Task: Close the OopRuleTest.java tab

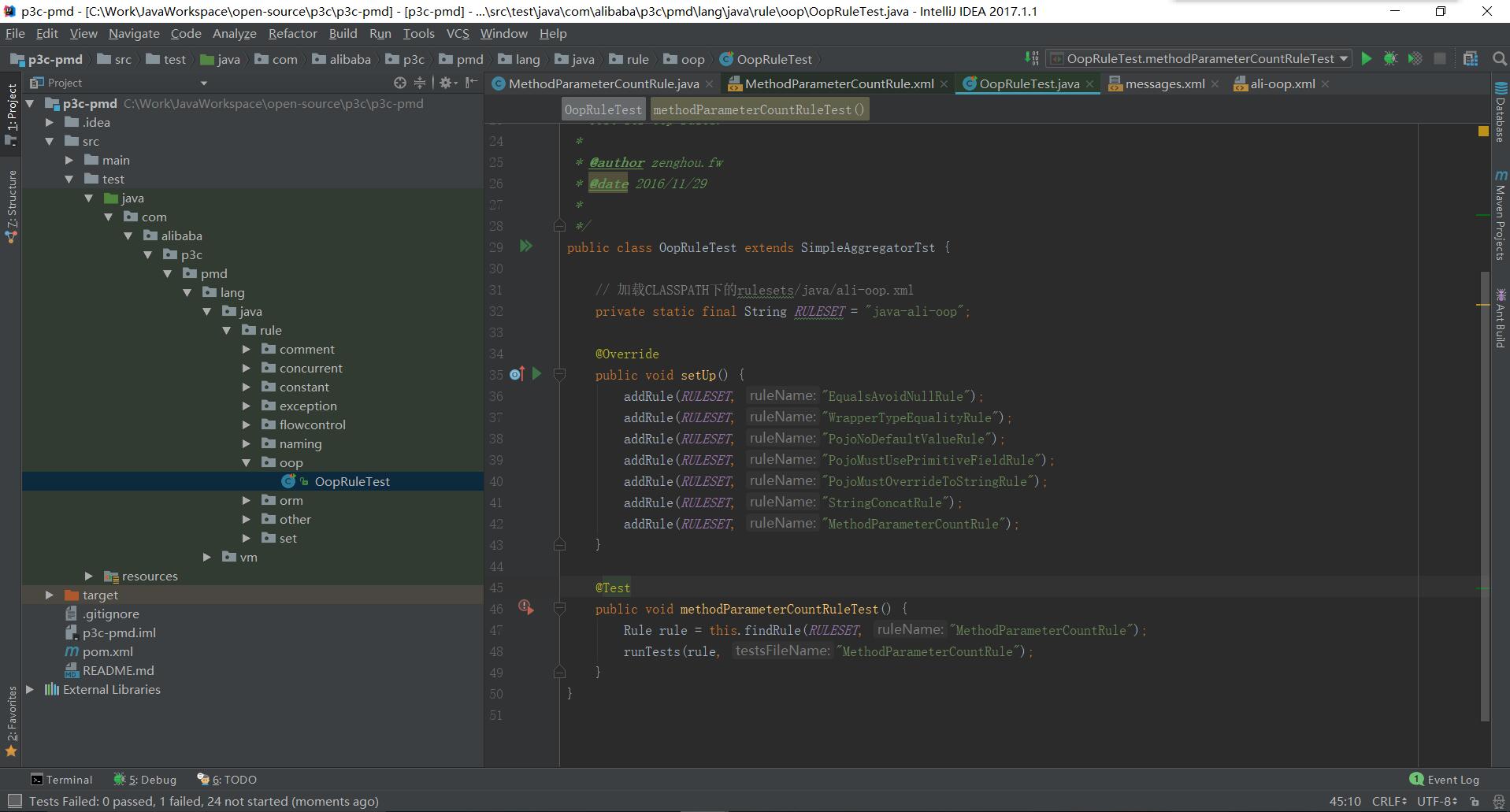Action: pyautogui.click(x=1090, y=83)
